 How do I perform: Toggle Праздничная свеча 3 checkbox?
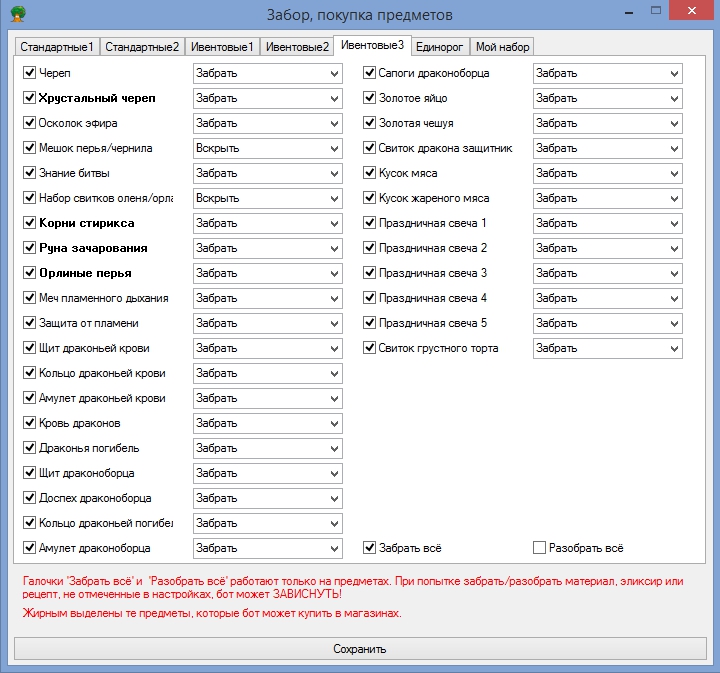369,273
